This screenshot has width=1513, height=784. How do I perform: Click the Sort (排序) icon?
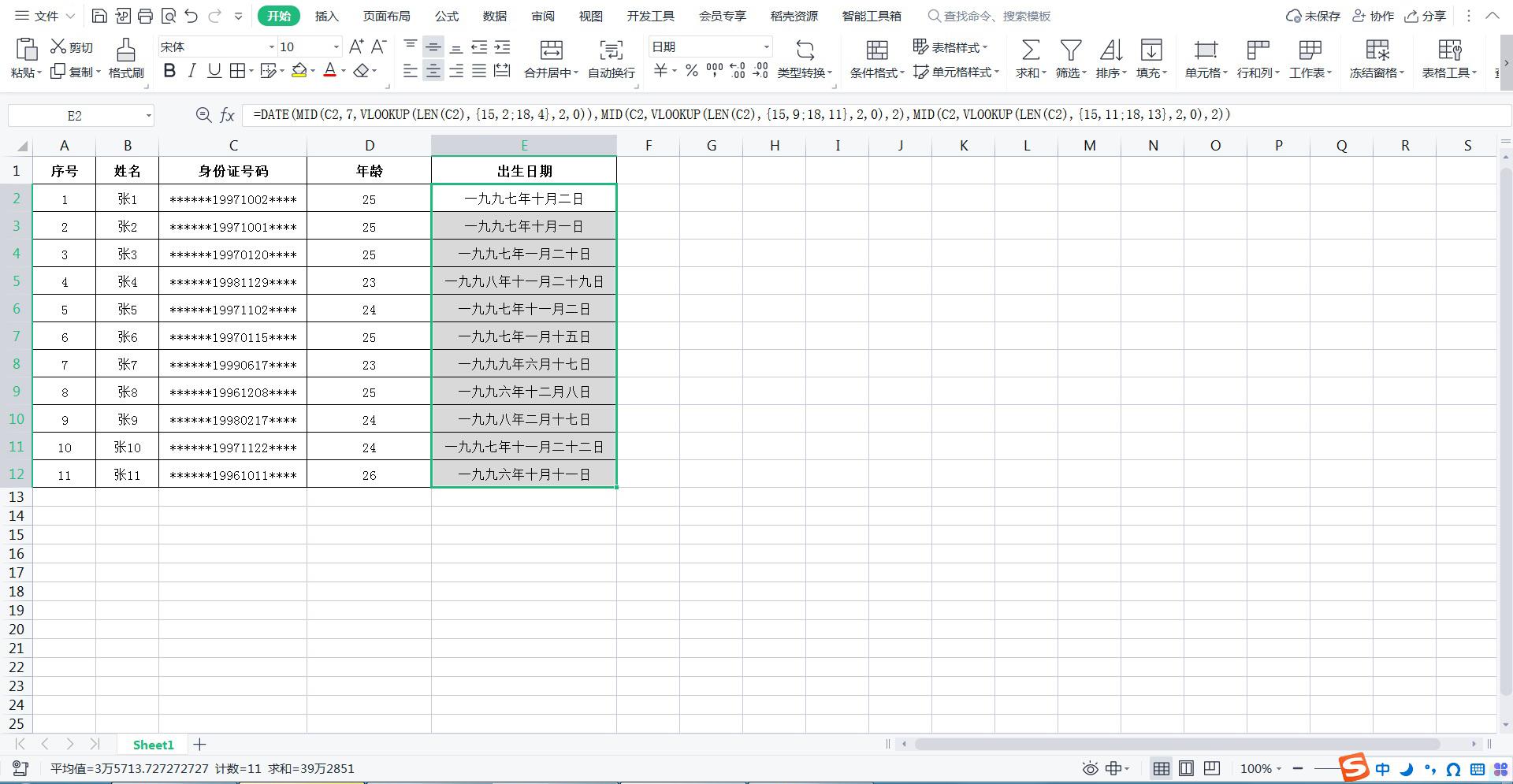point(1110,50)
